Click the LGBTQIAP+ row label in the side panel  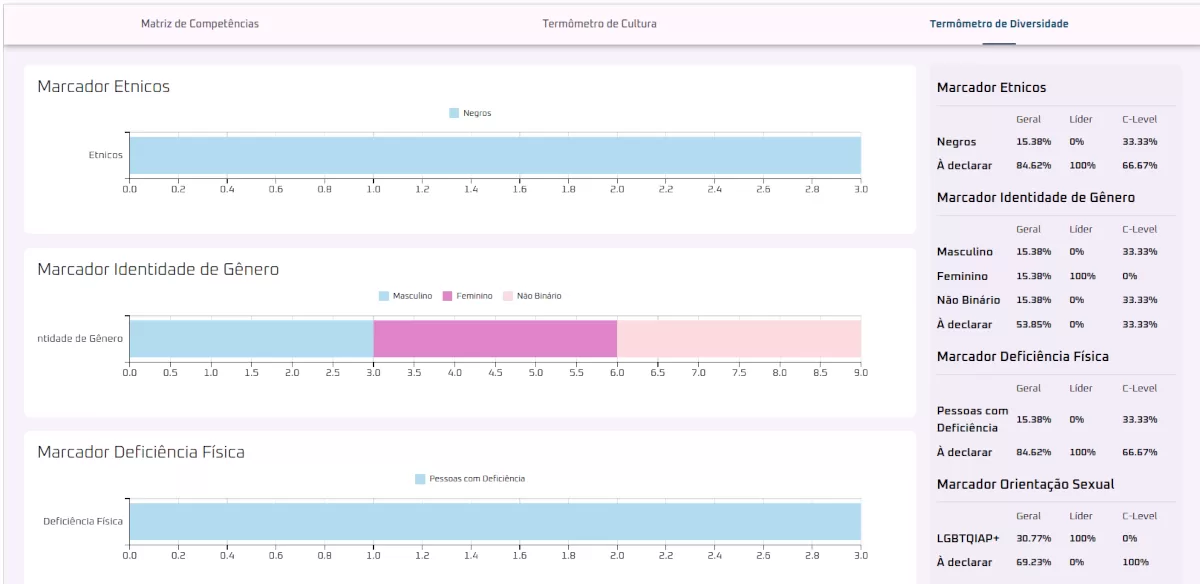(970, 538)
